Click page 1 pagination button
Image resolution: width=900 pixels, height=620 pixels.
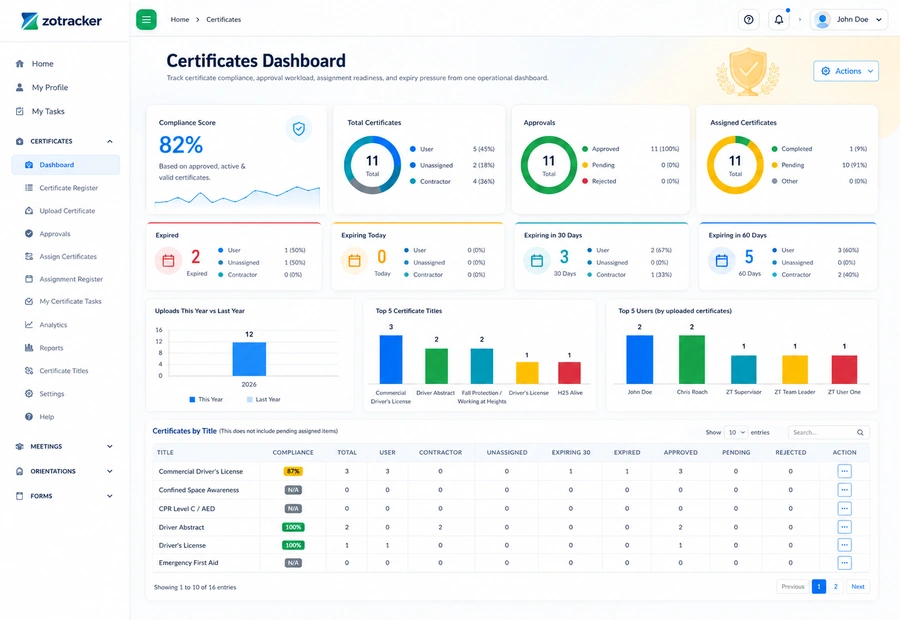819,587
